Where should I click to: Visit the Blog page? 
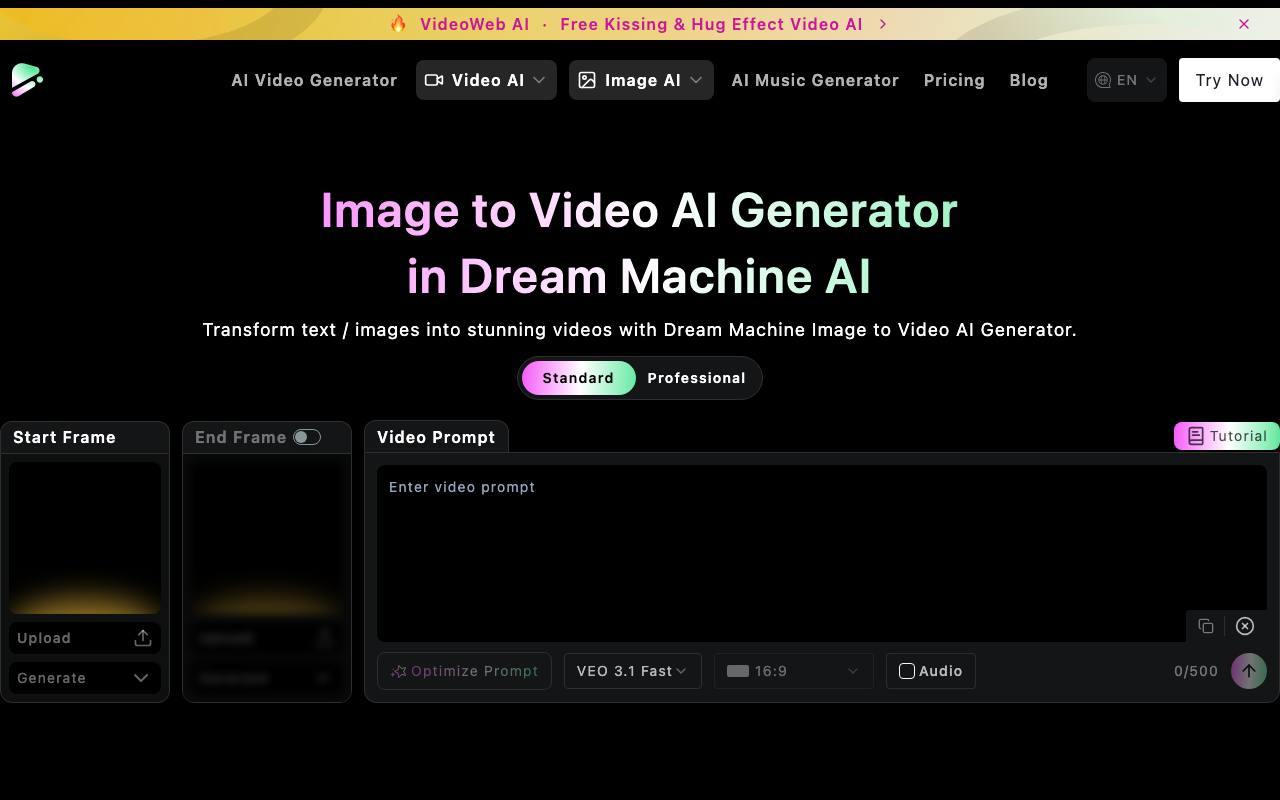tap(1028, 80)
